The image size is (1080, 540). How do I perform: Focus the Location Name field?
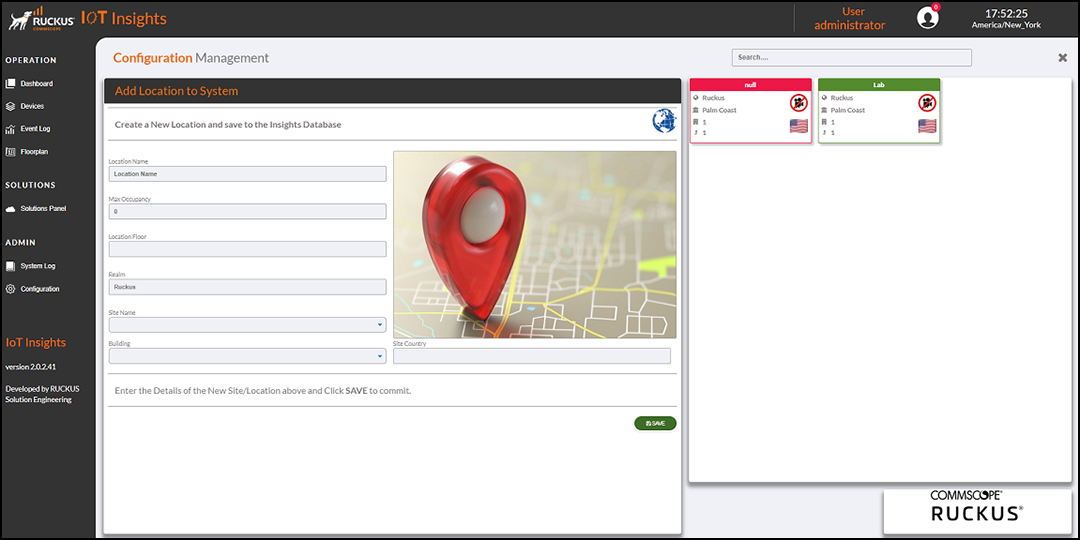pyautogui.click(x=247, y=174)
